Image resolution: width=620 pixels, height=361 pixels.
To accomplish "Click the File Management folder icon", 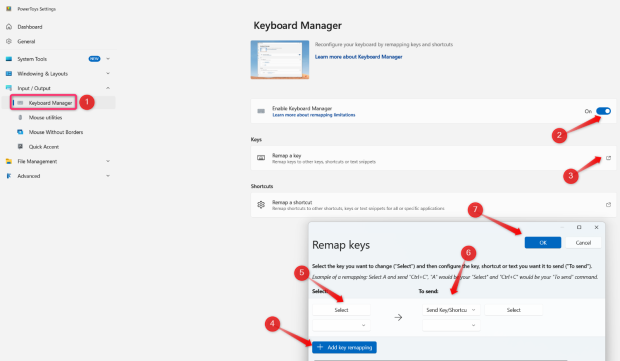I will (x=9, y=161).
